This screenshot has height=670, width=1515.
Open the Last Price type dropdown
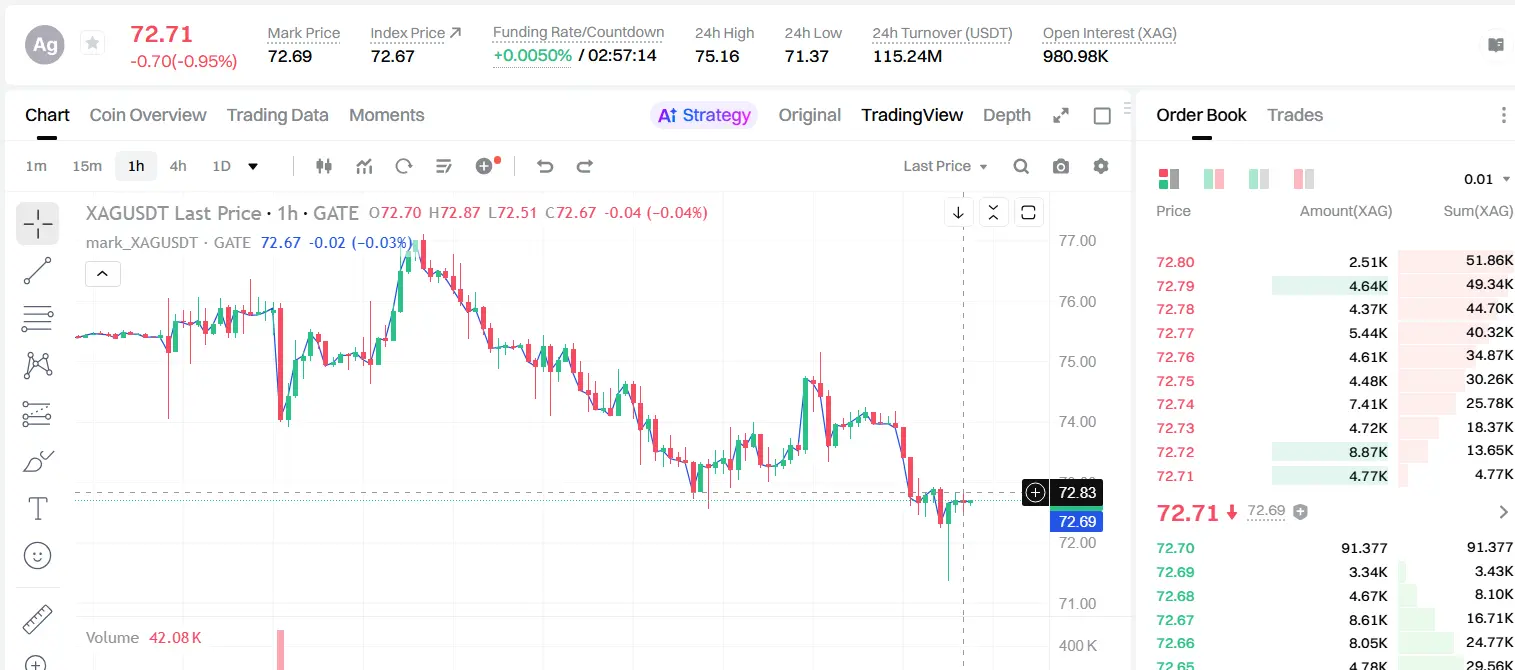point(945,166)
